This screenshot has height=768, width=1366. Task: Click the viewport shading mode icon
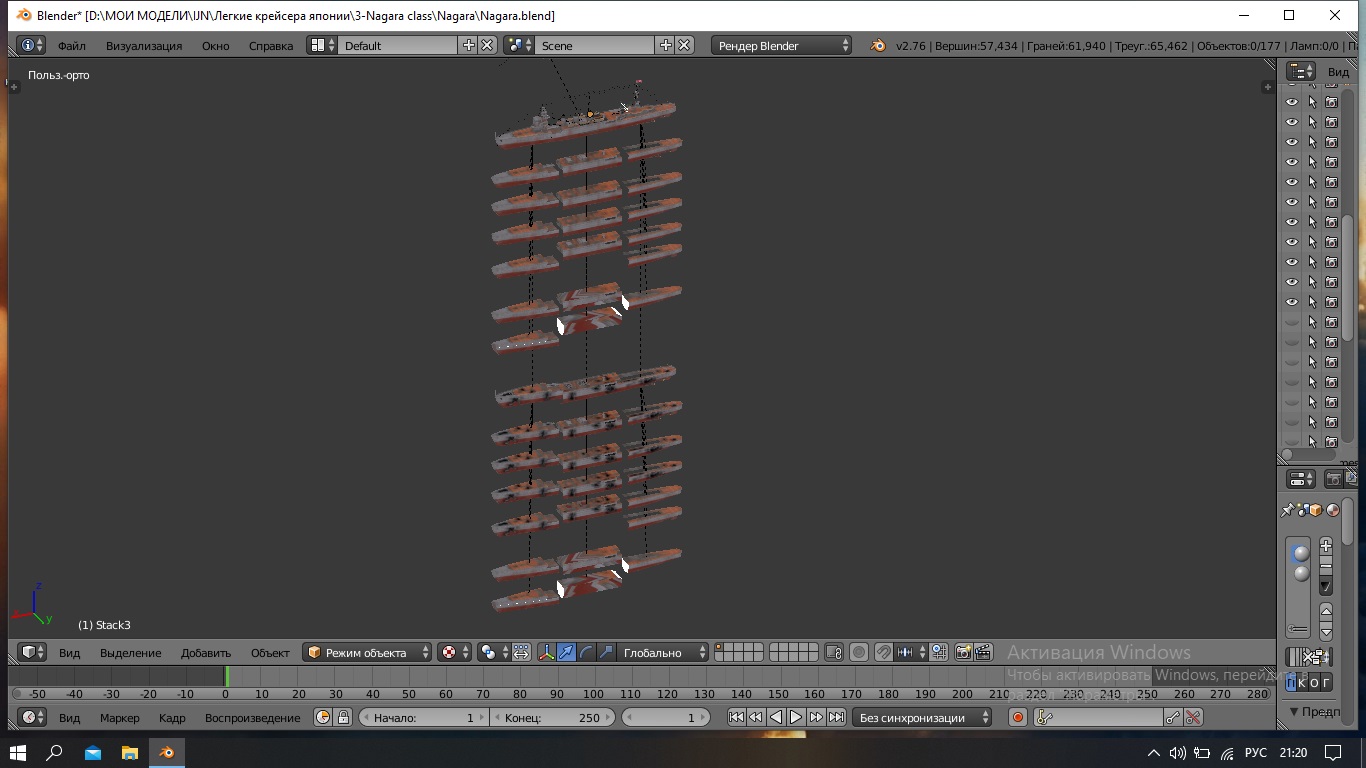pos(449,652)
